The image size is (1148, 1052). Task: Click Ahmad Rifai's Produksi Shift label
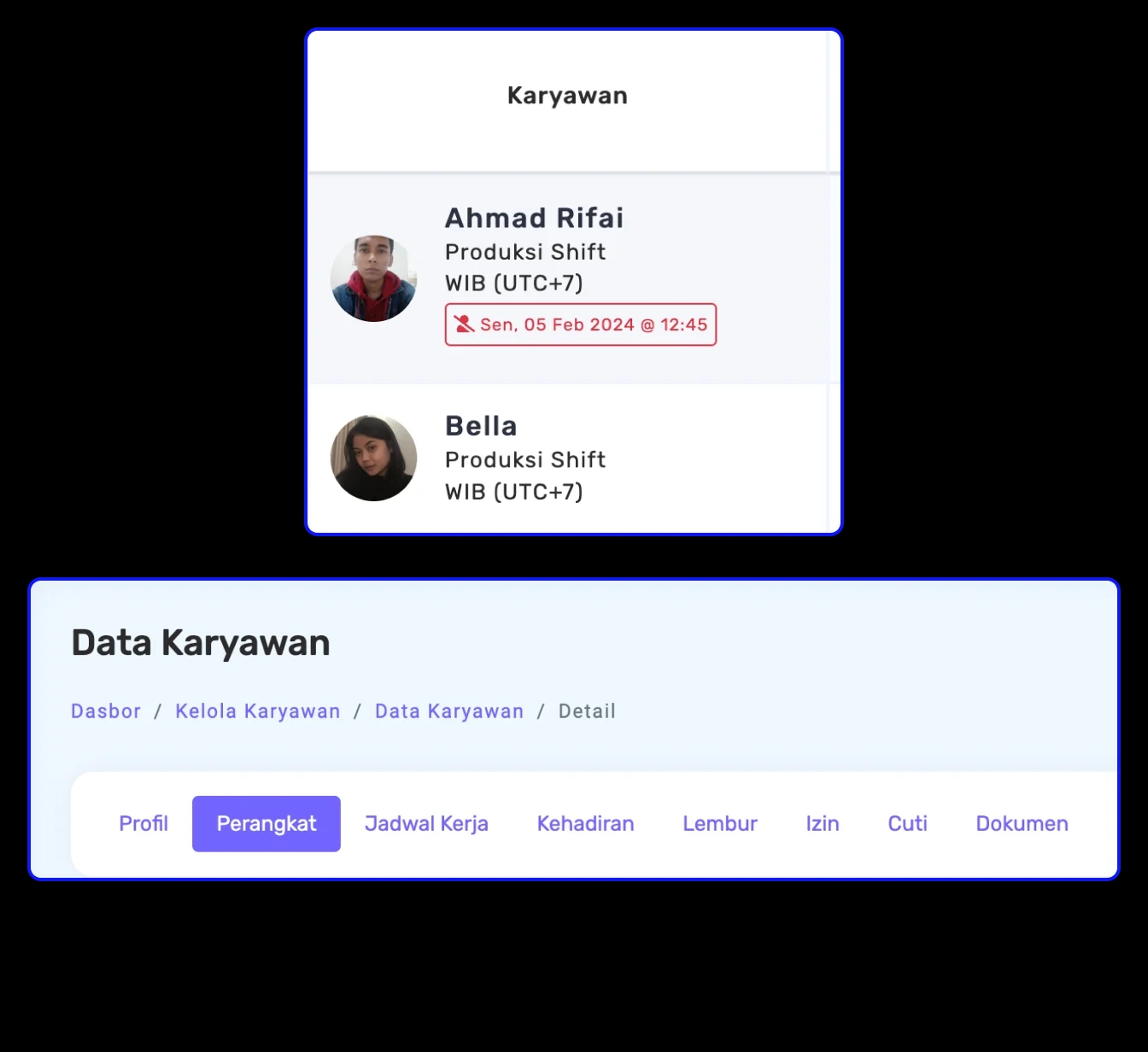click(x=525, y=252)
